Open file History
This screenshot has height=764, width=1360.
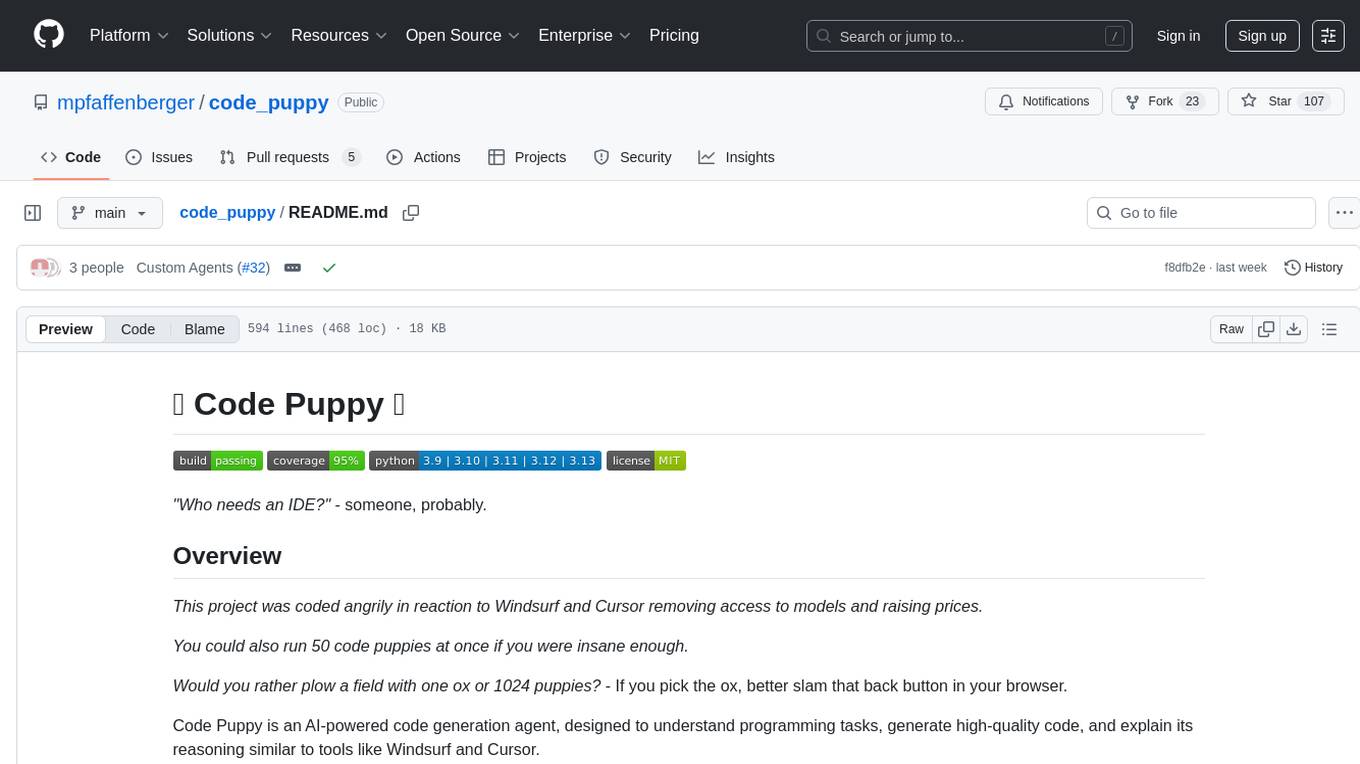click(x=1313, y=268)
